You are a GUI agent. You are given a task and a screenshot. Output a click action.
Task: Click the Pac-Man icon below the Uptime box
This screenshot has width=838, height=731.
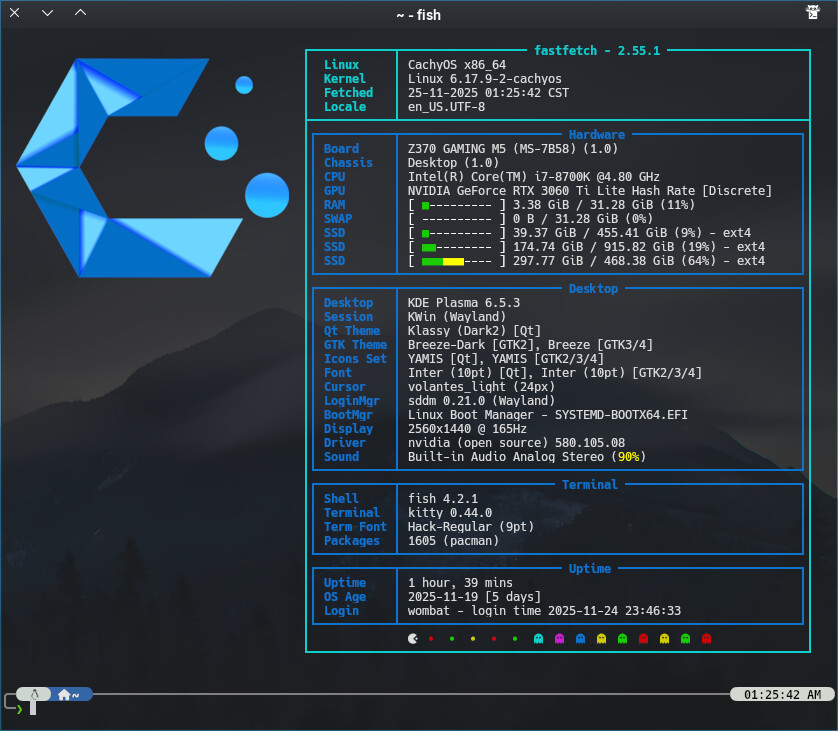(x=413, y=637)
